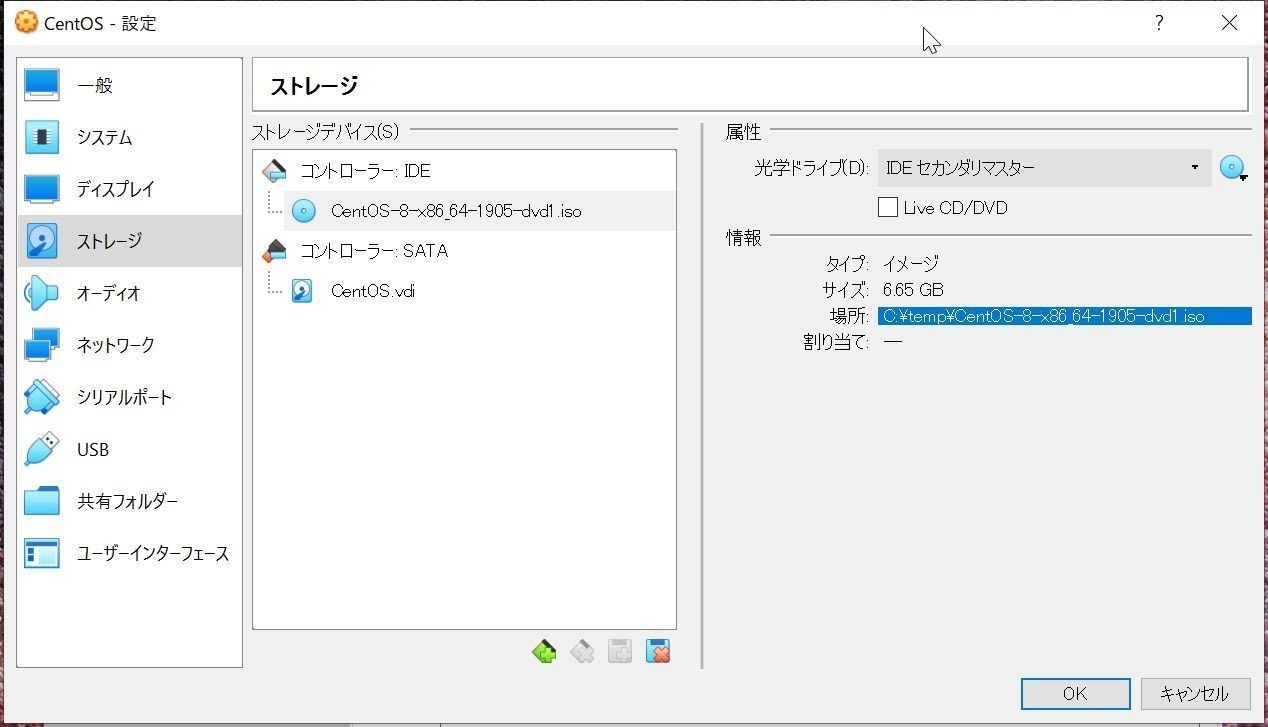Click the ? help button in title bar
Screen dimensions: 1268x727
click(x=1159, y=23)
